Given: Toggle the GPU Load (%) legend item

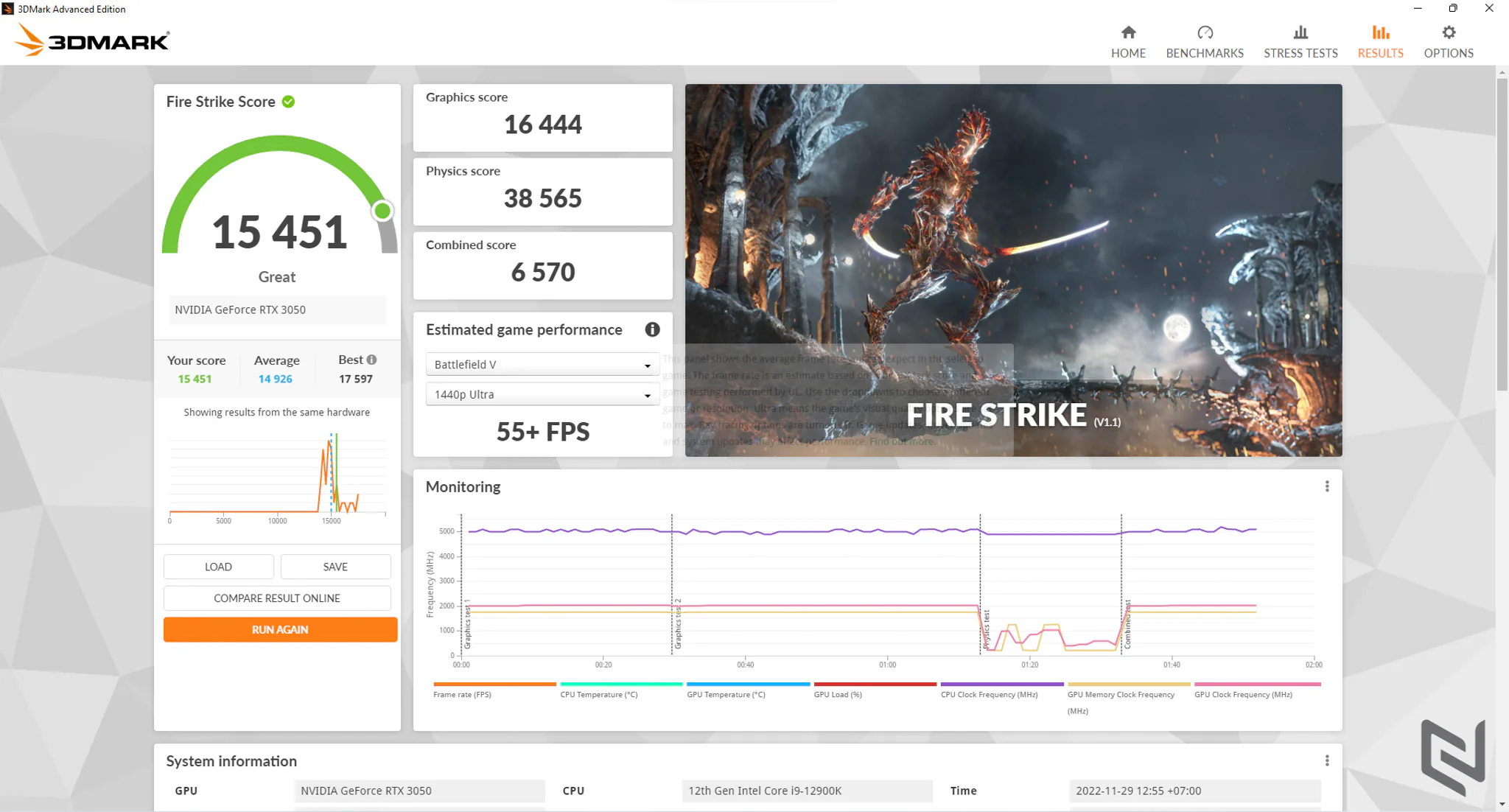Looking at the screenshot, I should 875,691.
